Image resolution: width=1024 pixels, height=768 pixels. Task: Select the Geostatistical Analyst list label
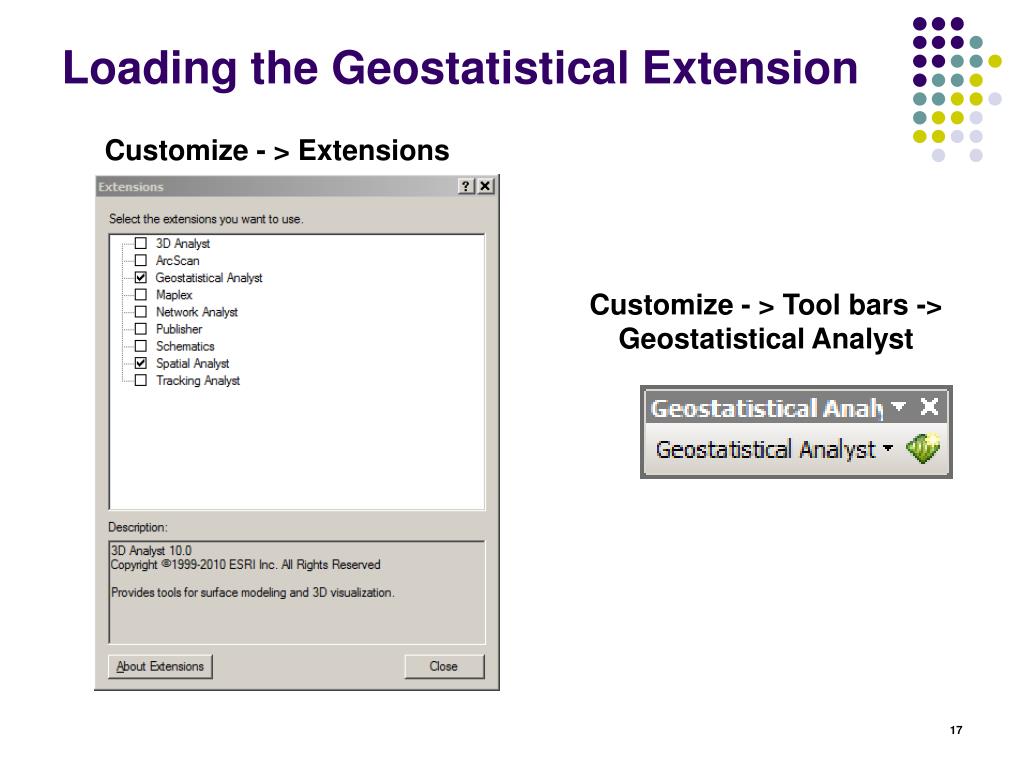[x=209, y=278]
